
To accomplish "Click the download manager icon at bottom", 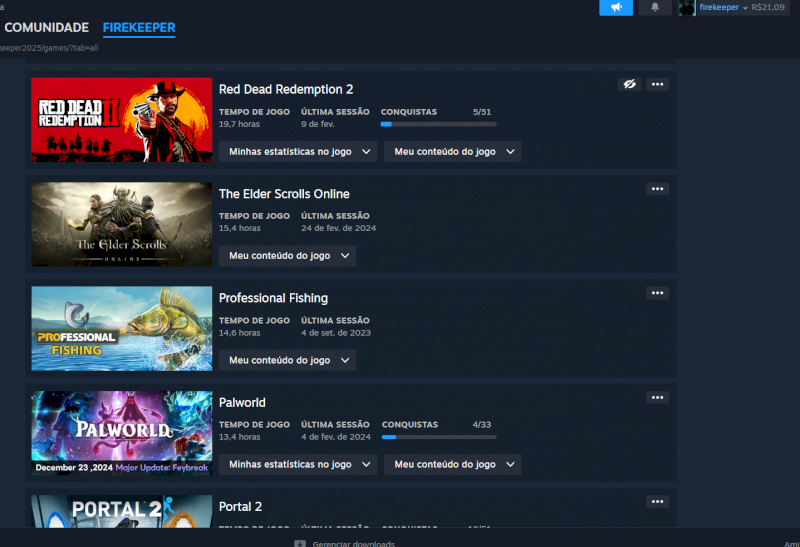I will click(300, 543).
